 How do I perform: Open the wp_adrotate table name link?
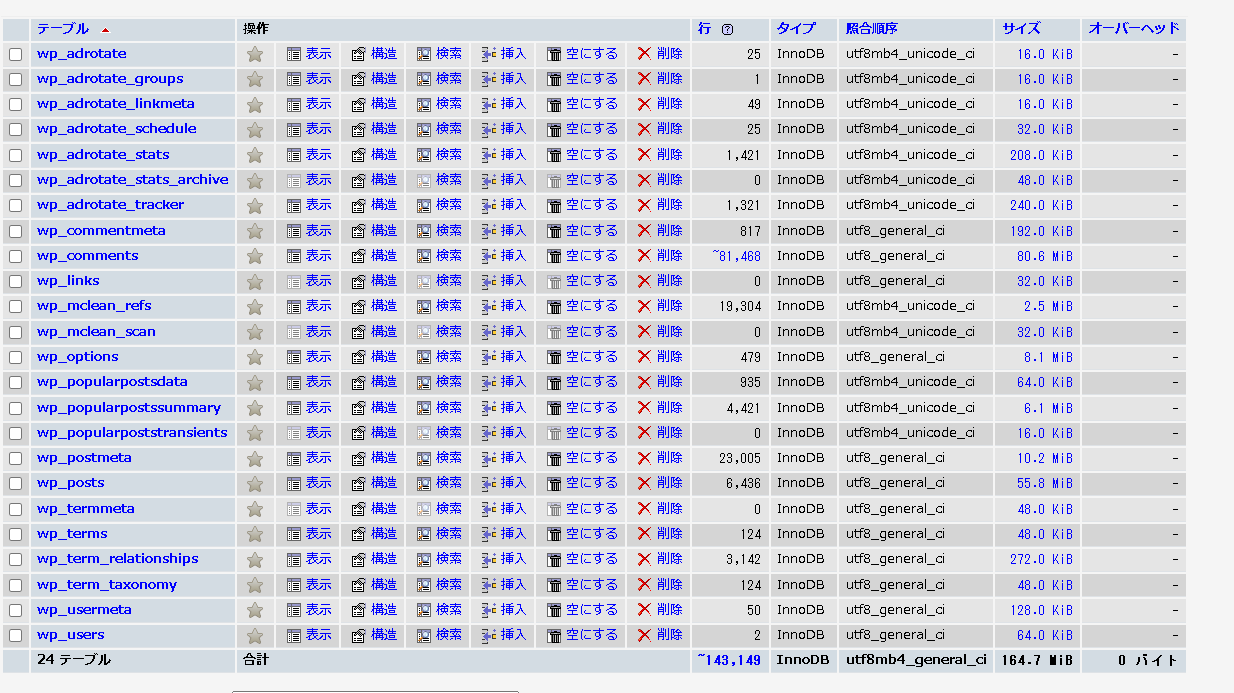click(82, 54)
